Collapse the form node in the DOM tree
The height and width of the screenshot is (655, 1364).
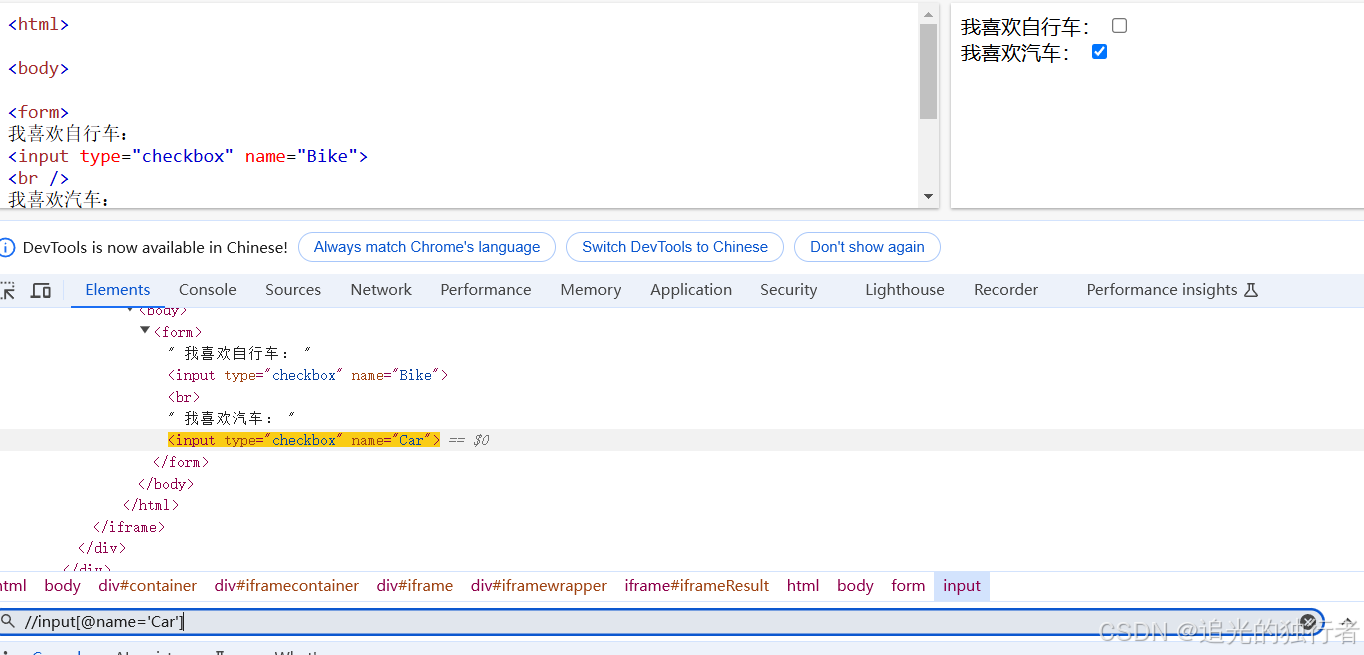click(x=145, y=331)
